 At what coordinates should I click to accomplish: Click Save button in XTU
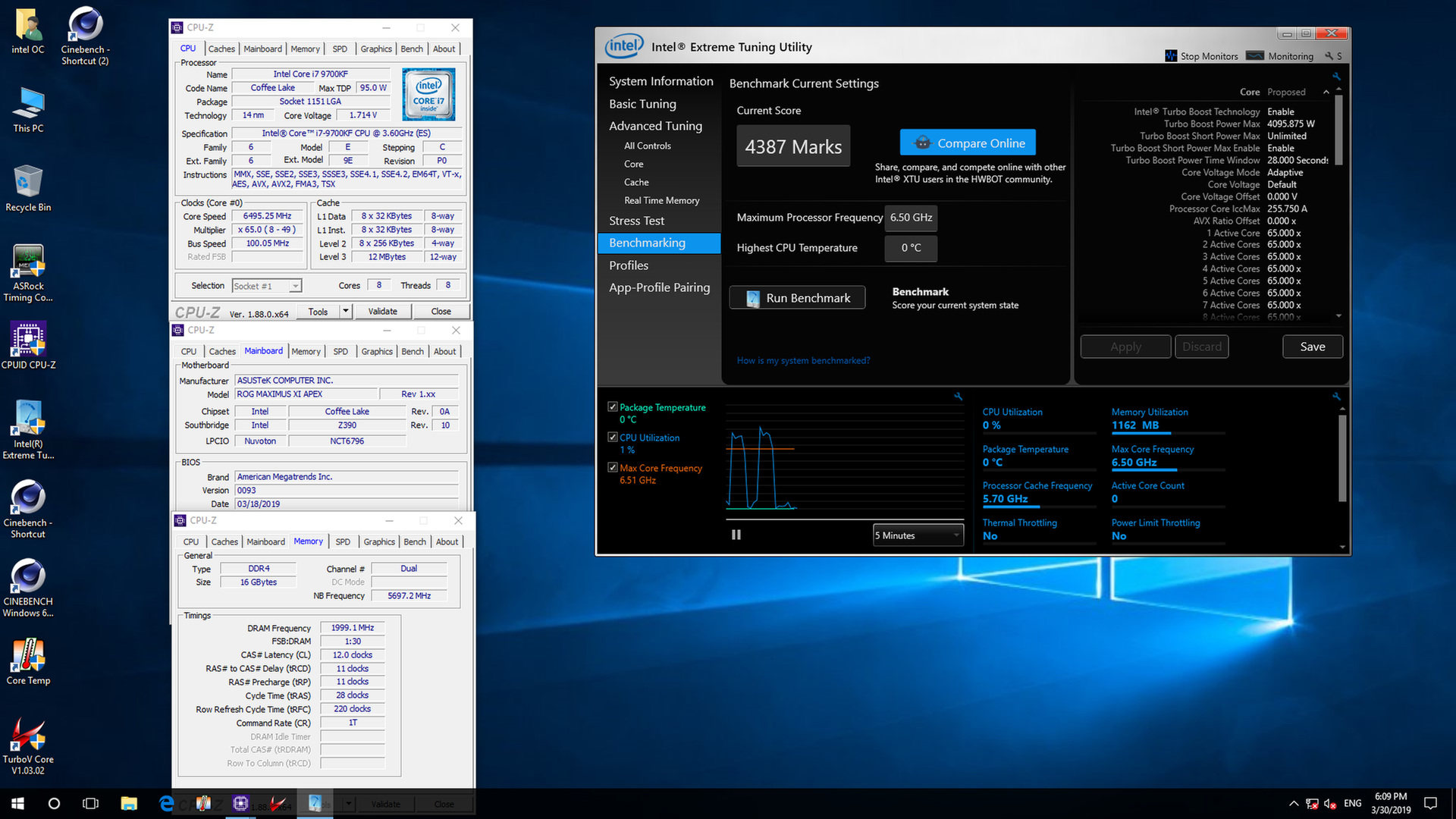(1313, 347)
